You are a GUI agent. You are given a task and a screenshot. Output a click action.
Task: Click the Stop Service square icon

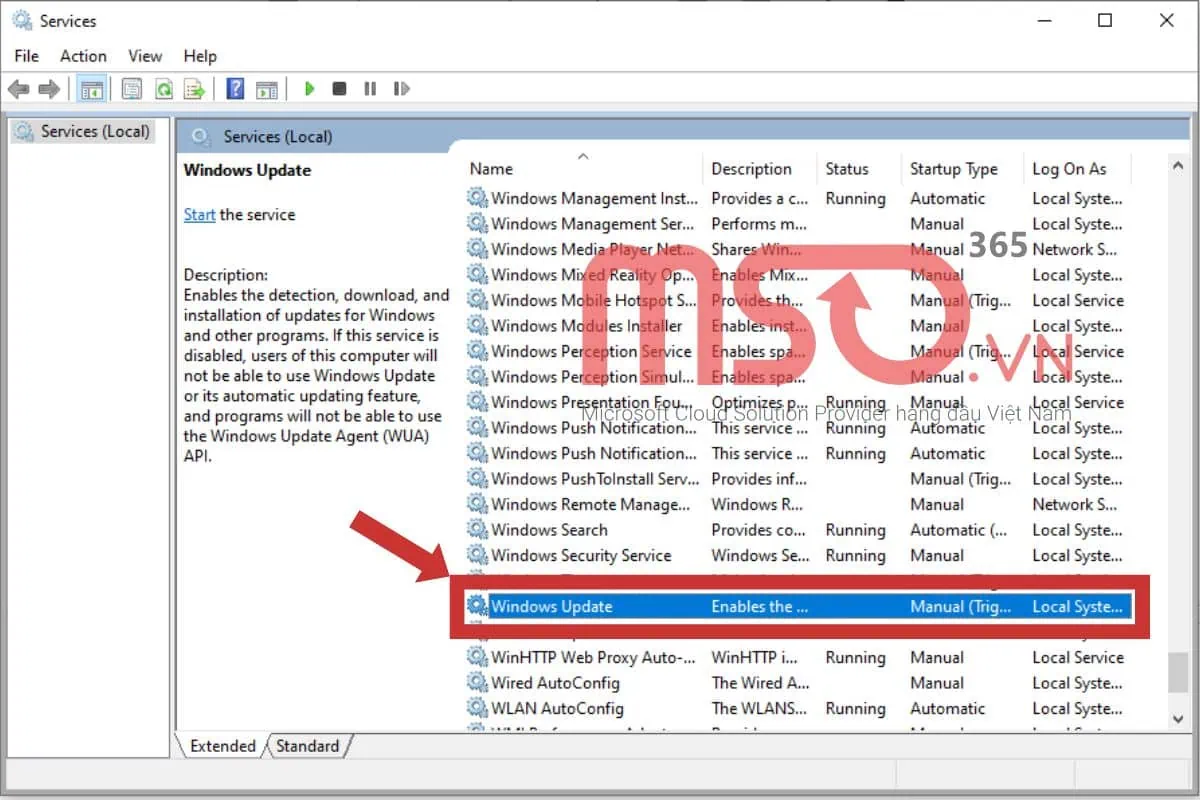(x=340, y=89)
